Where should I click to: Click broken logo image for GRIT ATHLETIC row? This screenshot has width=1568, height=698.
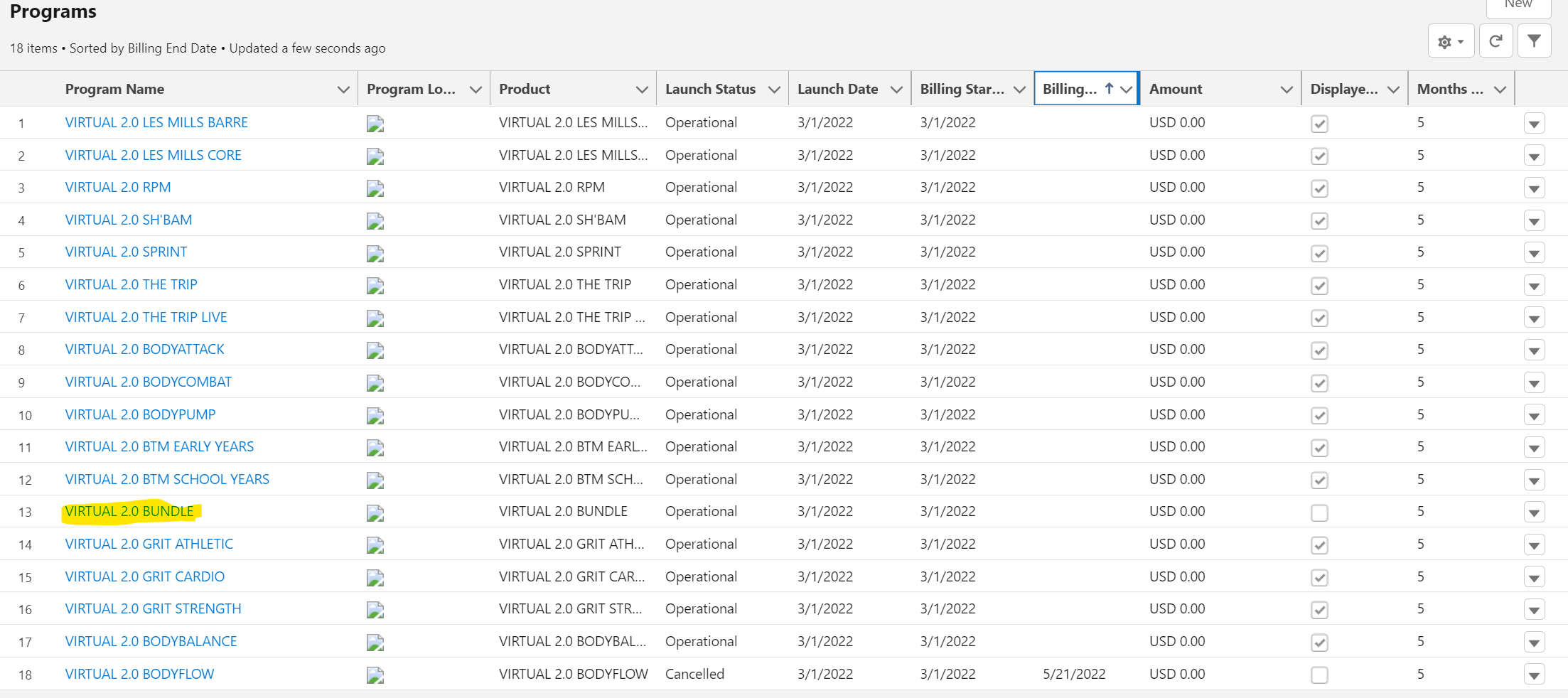coord(375,545)
